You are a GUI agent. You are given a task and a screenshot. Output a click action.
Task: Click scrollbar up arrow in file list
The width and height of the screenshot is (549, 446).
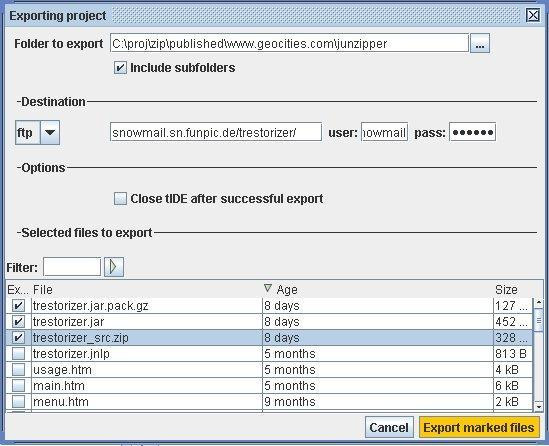point(538,302)
